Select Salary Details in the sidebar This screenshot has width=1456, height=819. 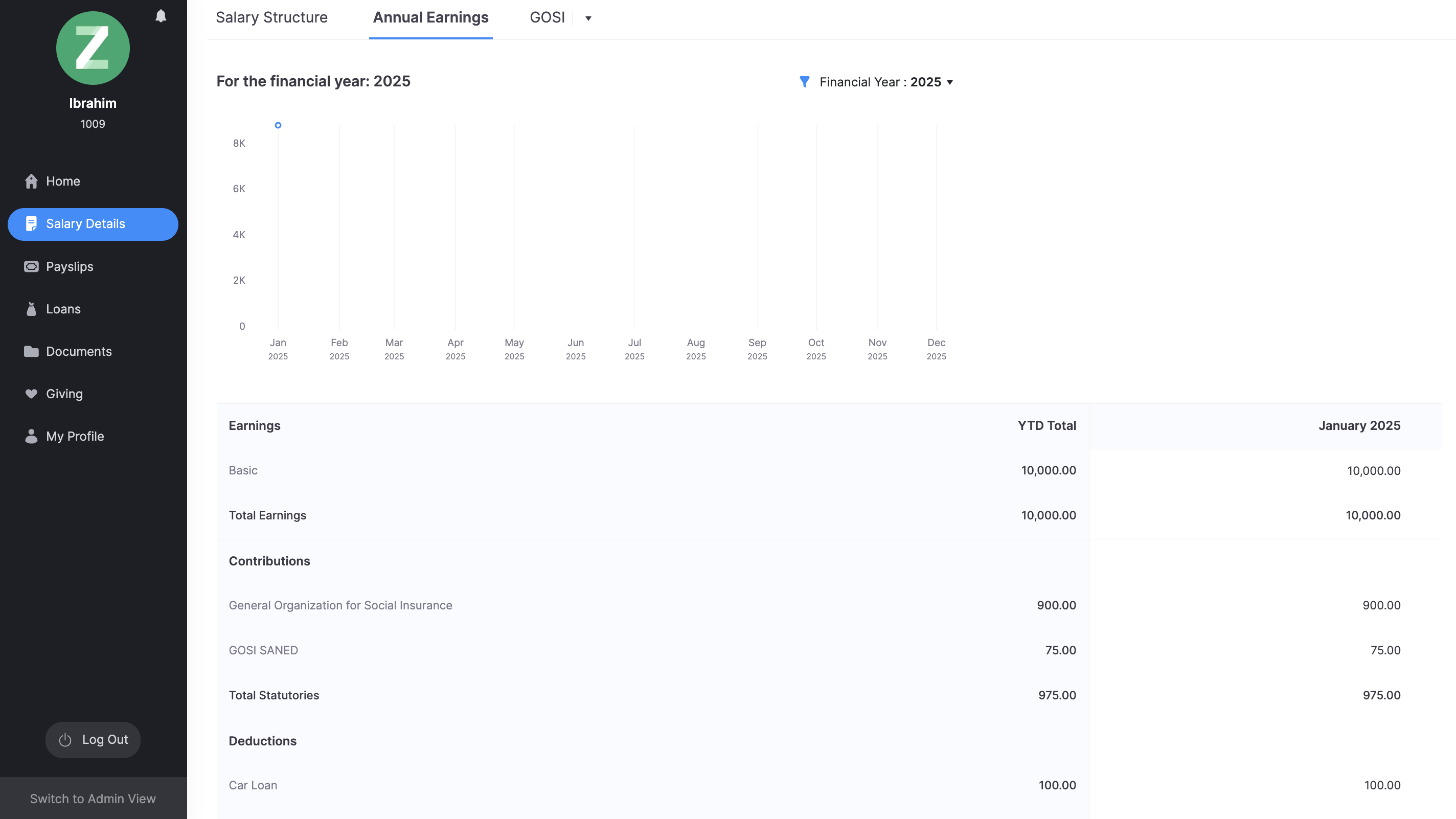93,224
